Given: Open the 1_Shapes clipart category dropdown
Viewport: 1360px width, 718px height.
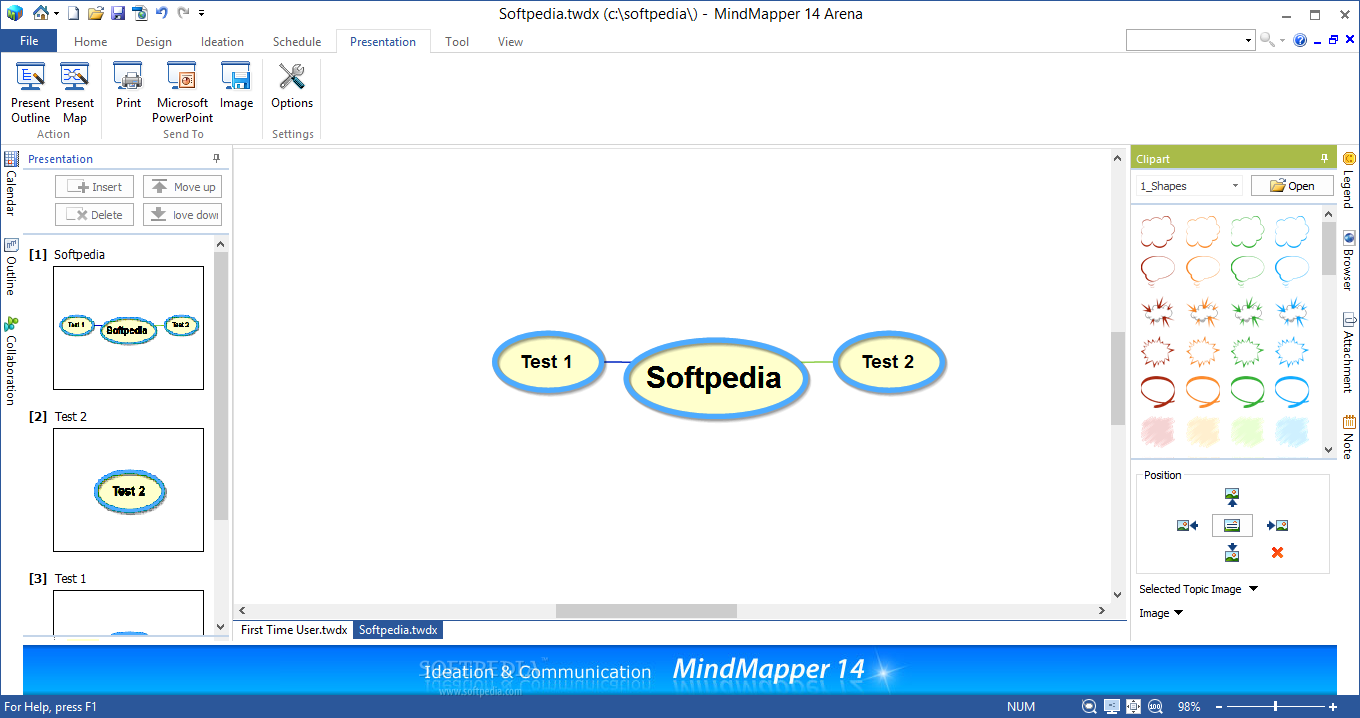Looking at the screenshot, I should pos(1236,186).
